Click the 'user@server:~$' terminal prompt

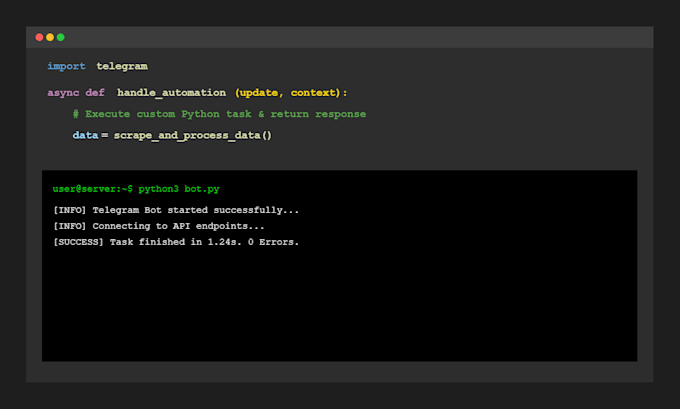click(x=93, y=189)
